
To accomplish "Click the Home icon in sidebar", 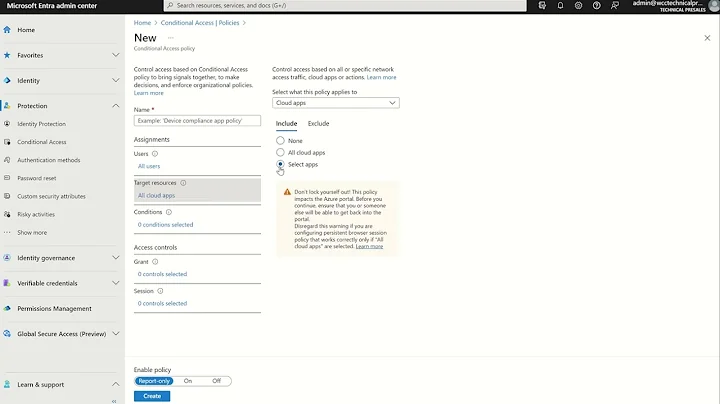I will pyautogui.click(x=7, y=30).
